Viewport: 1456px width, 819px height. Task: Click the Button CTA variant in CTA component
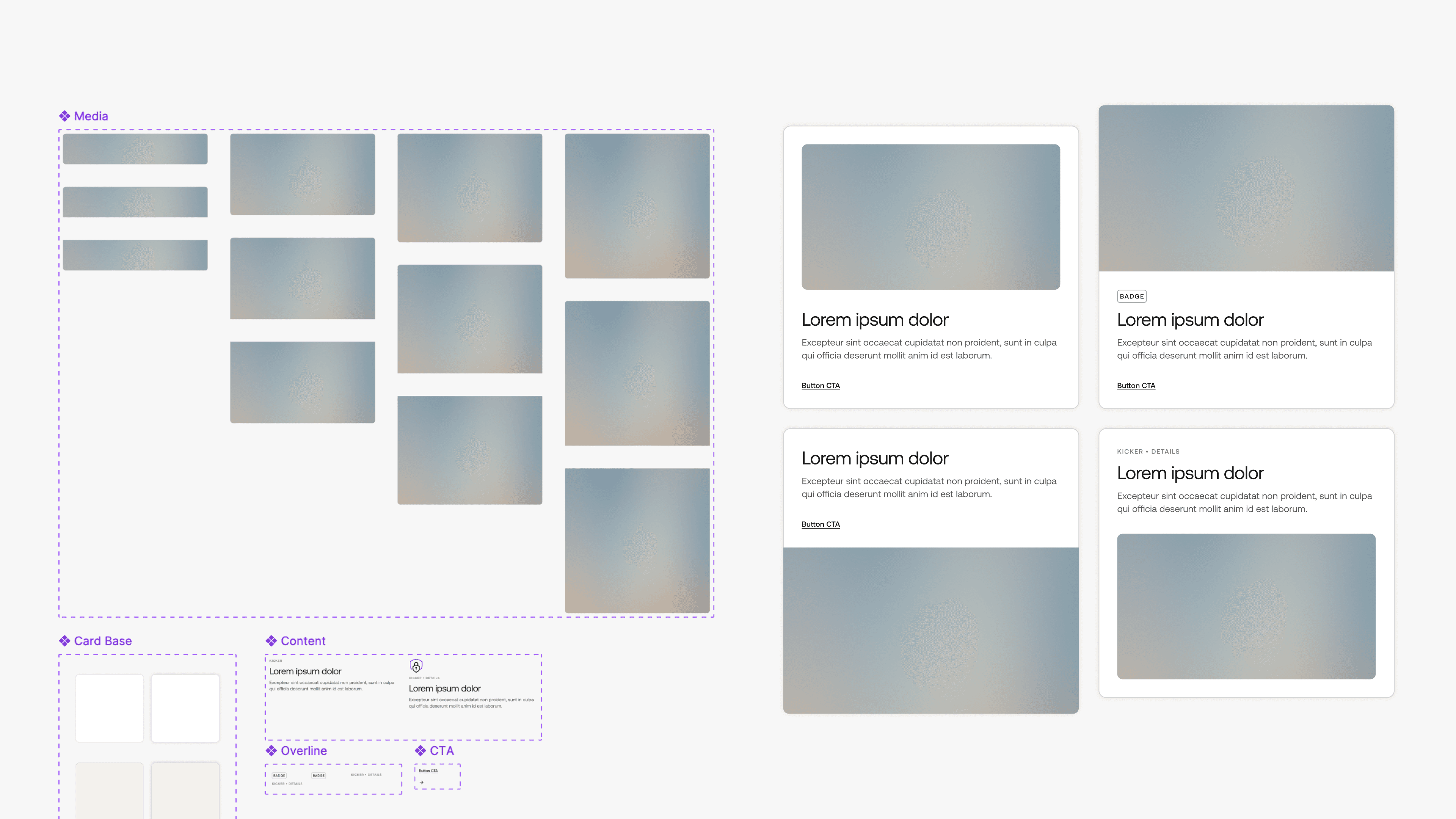428,771
